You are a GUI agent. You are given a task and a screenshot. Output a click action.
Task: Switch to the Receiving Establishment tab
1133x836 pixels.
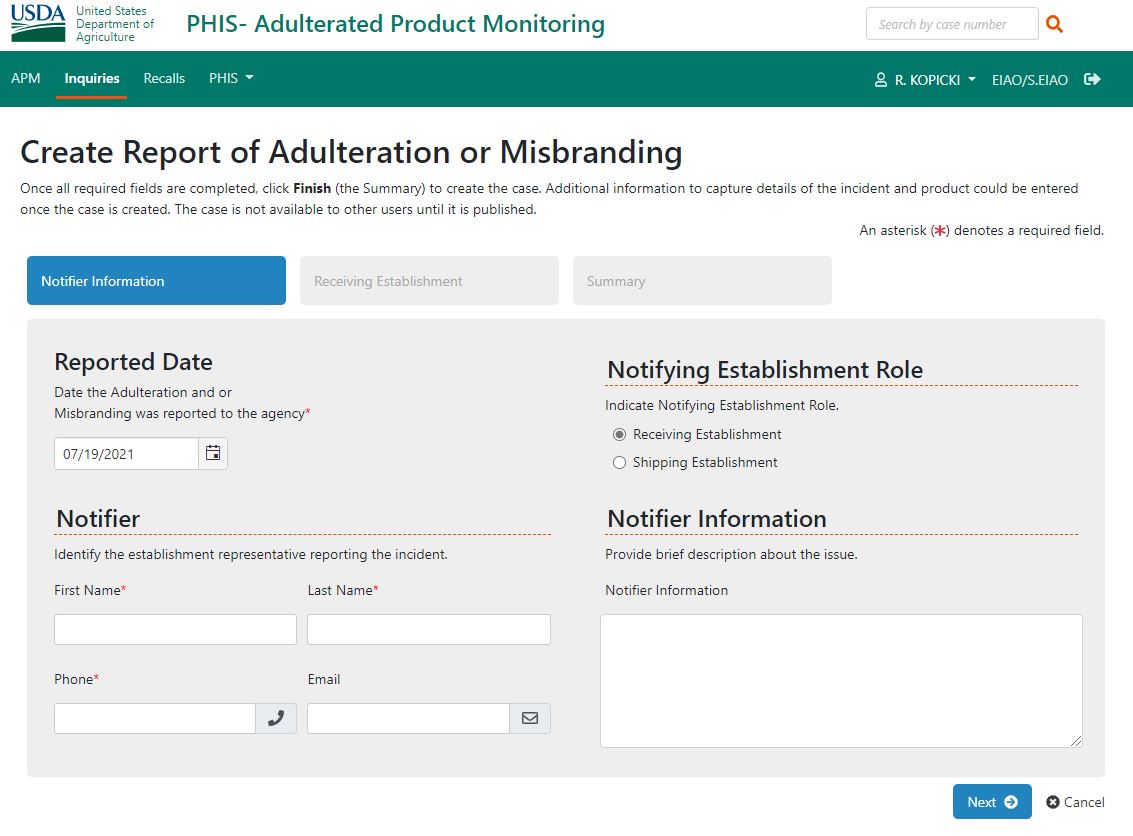(429, 281)
